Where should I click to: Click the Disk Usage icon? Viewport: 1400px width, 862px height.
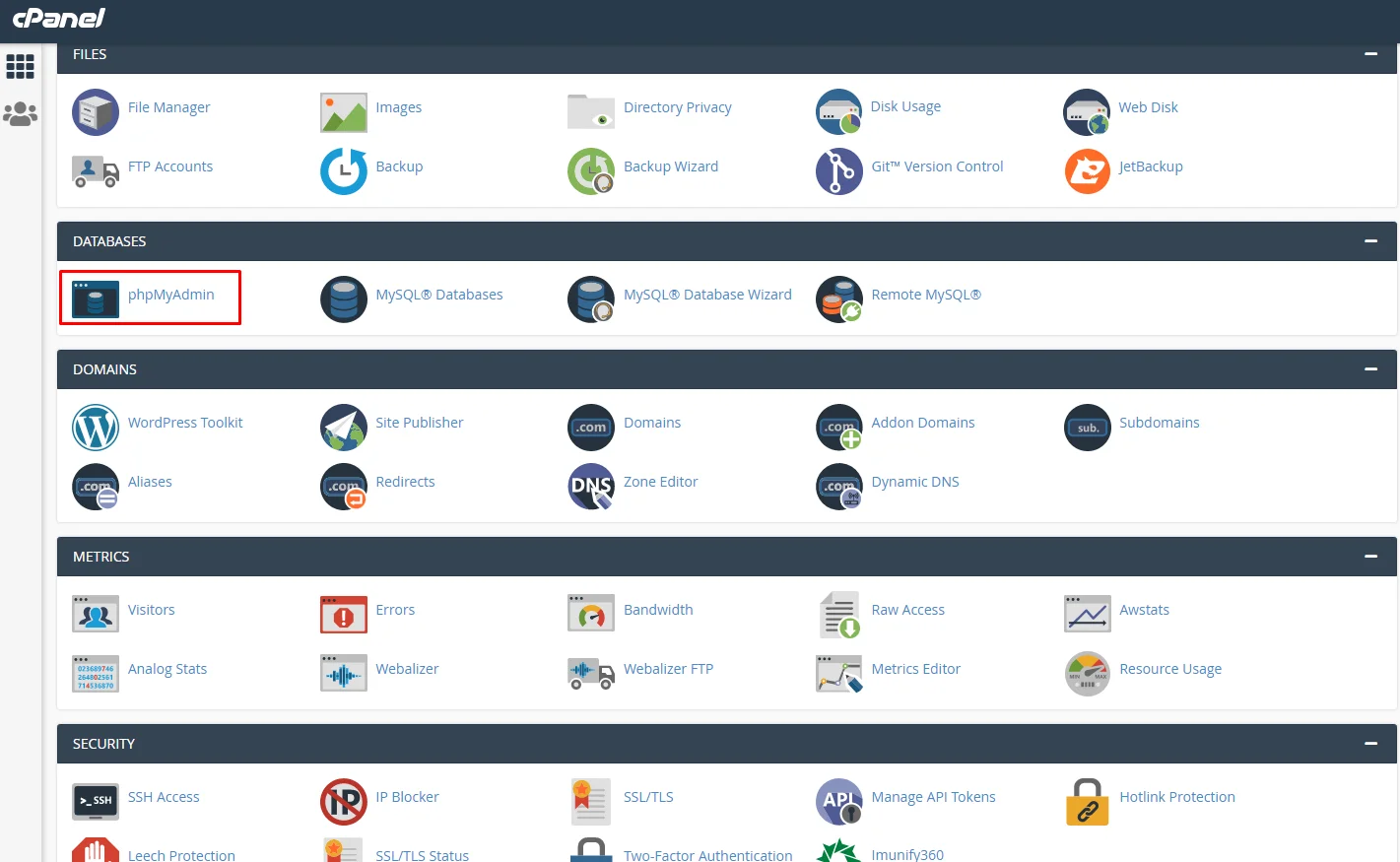[x=839, y=112]
